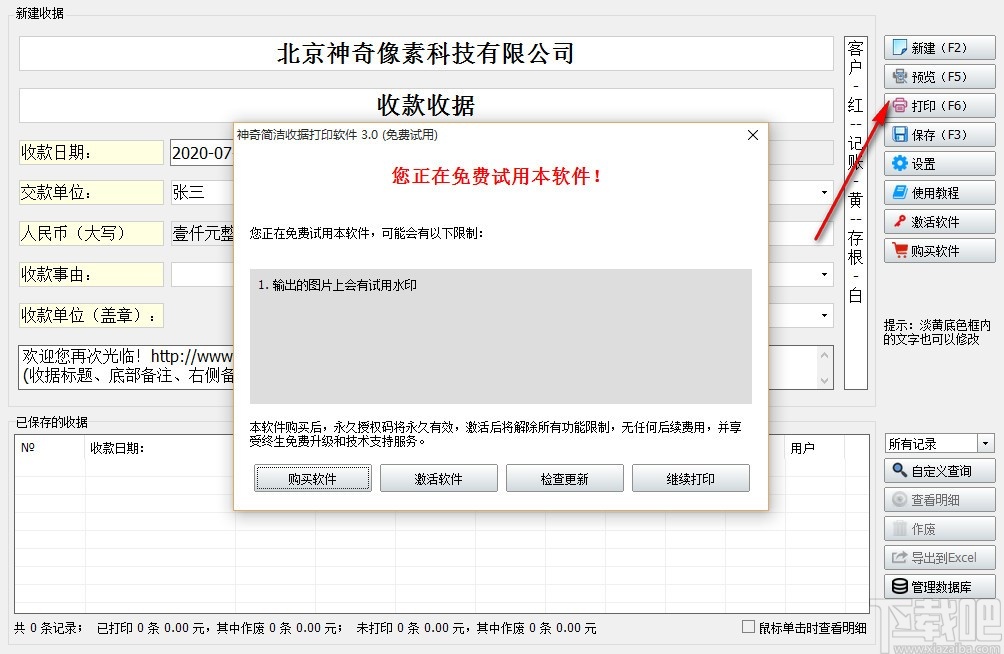Image resolution: width=1004 pixels, height=654 pixels.
Task: Click 激活软件 button in the dialog
Action: (438, 478)
